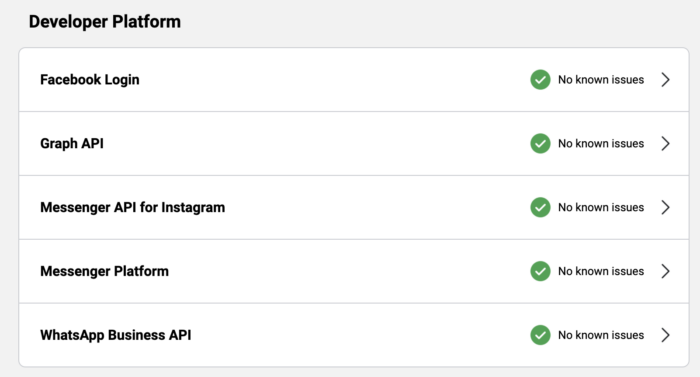Click green checkmark icon for WhatsApp Business API
This screenshot has width=700, height=377.
click(540, 335)
